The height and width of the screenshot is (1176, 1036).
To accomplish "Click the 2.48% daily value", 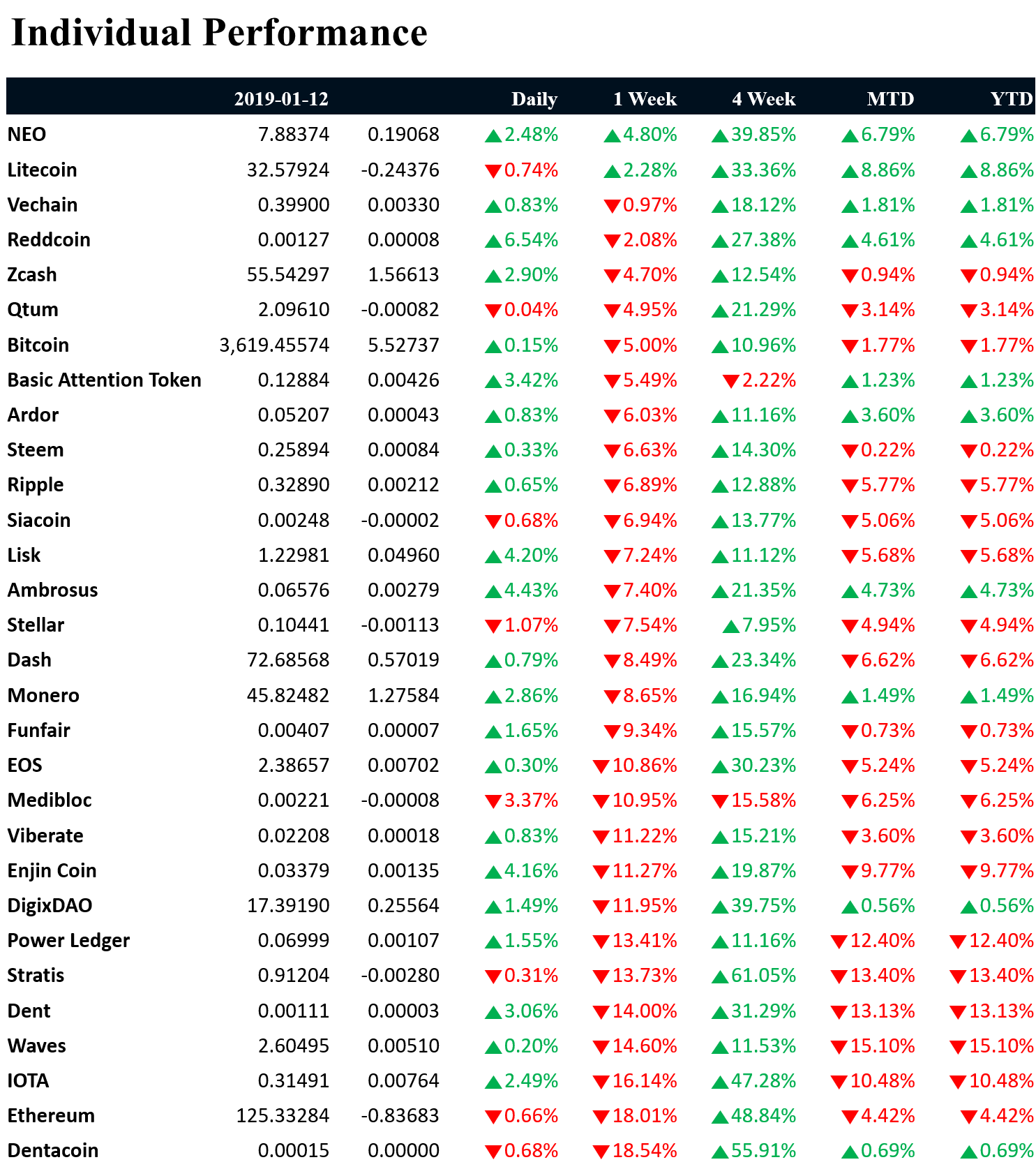I will tap(531, 135).
